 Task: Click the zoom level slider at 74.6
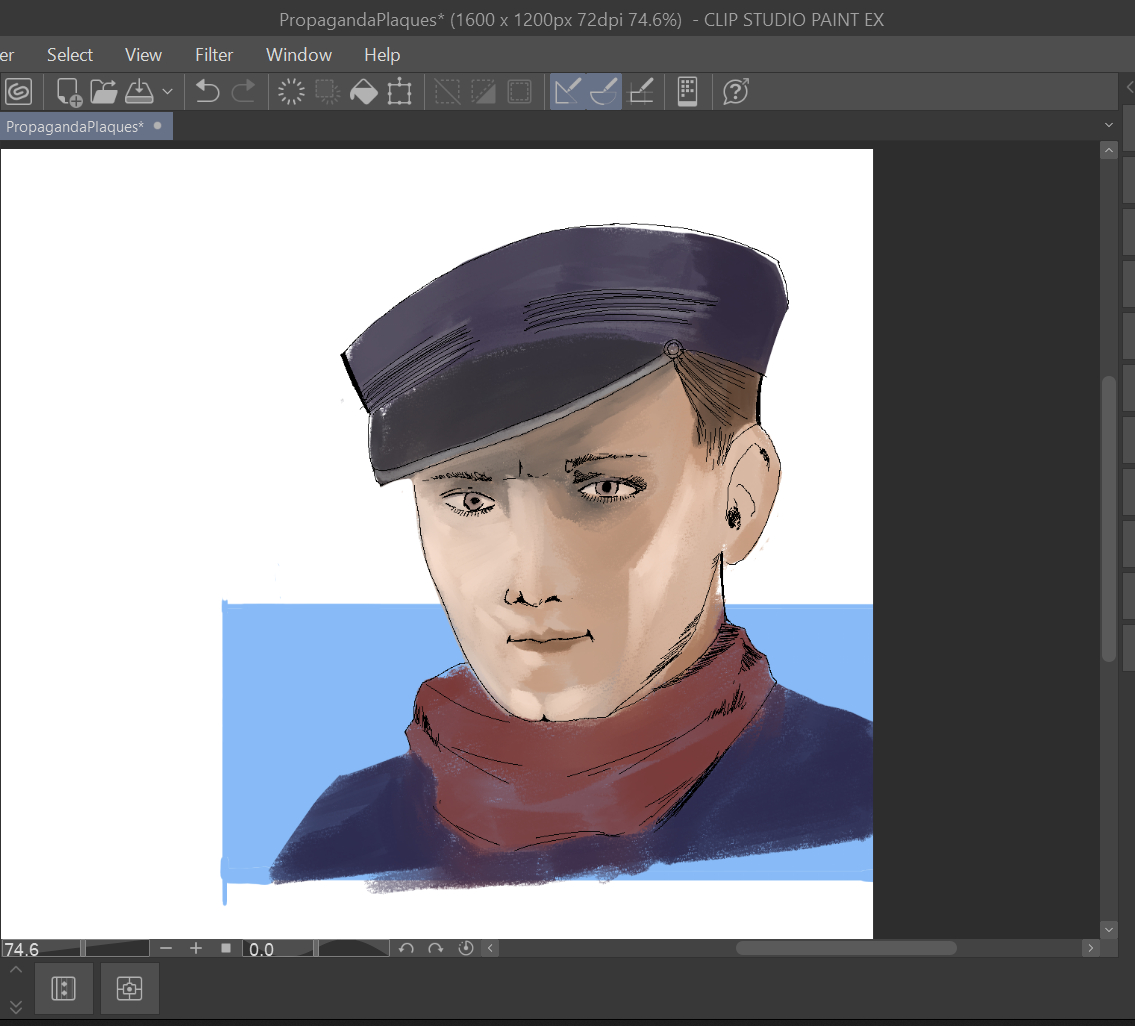40,948
